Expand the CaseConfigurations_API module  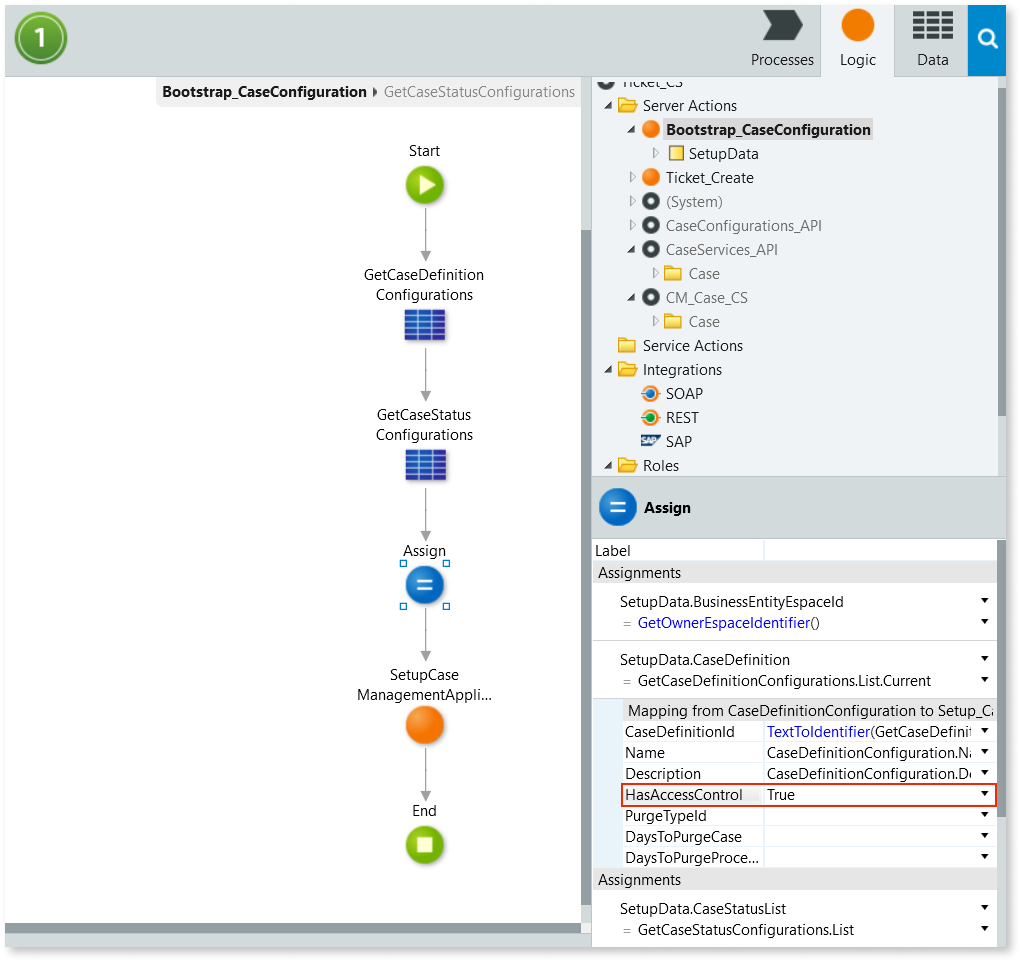click(x=632, y=225)
